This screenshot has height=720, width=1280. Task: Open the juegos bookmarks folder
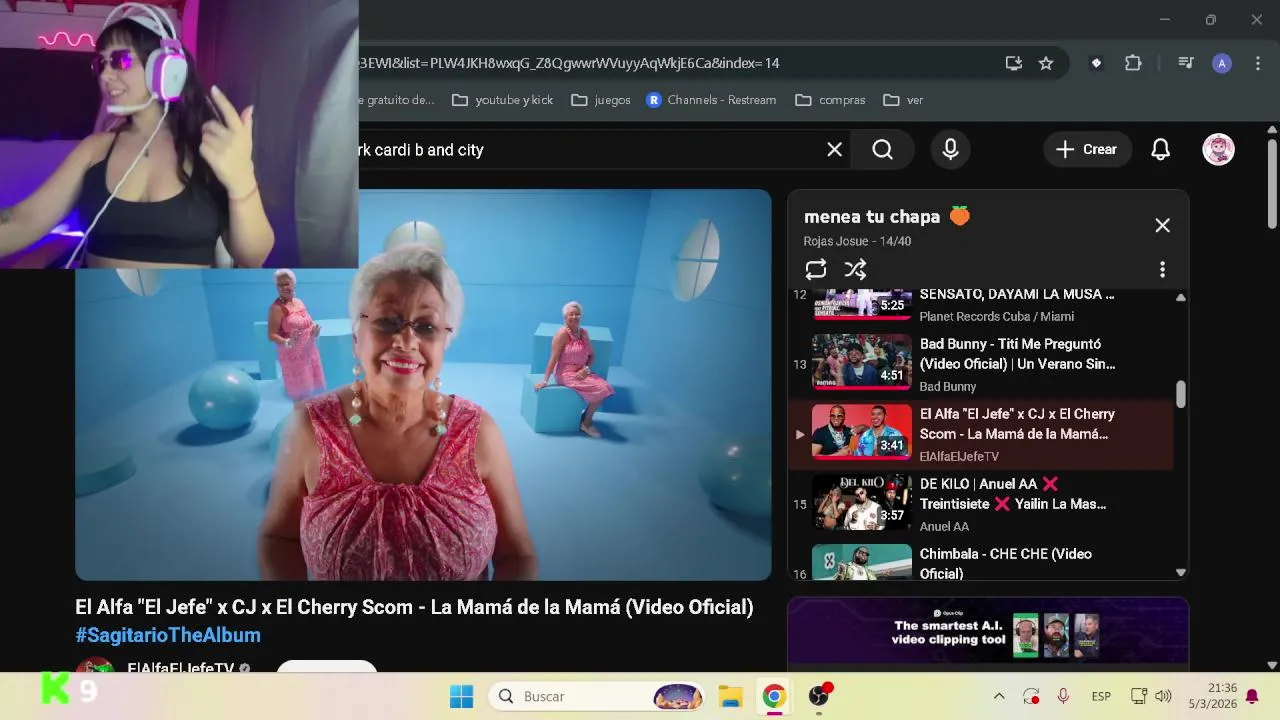click(600, 100)
